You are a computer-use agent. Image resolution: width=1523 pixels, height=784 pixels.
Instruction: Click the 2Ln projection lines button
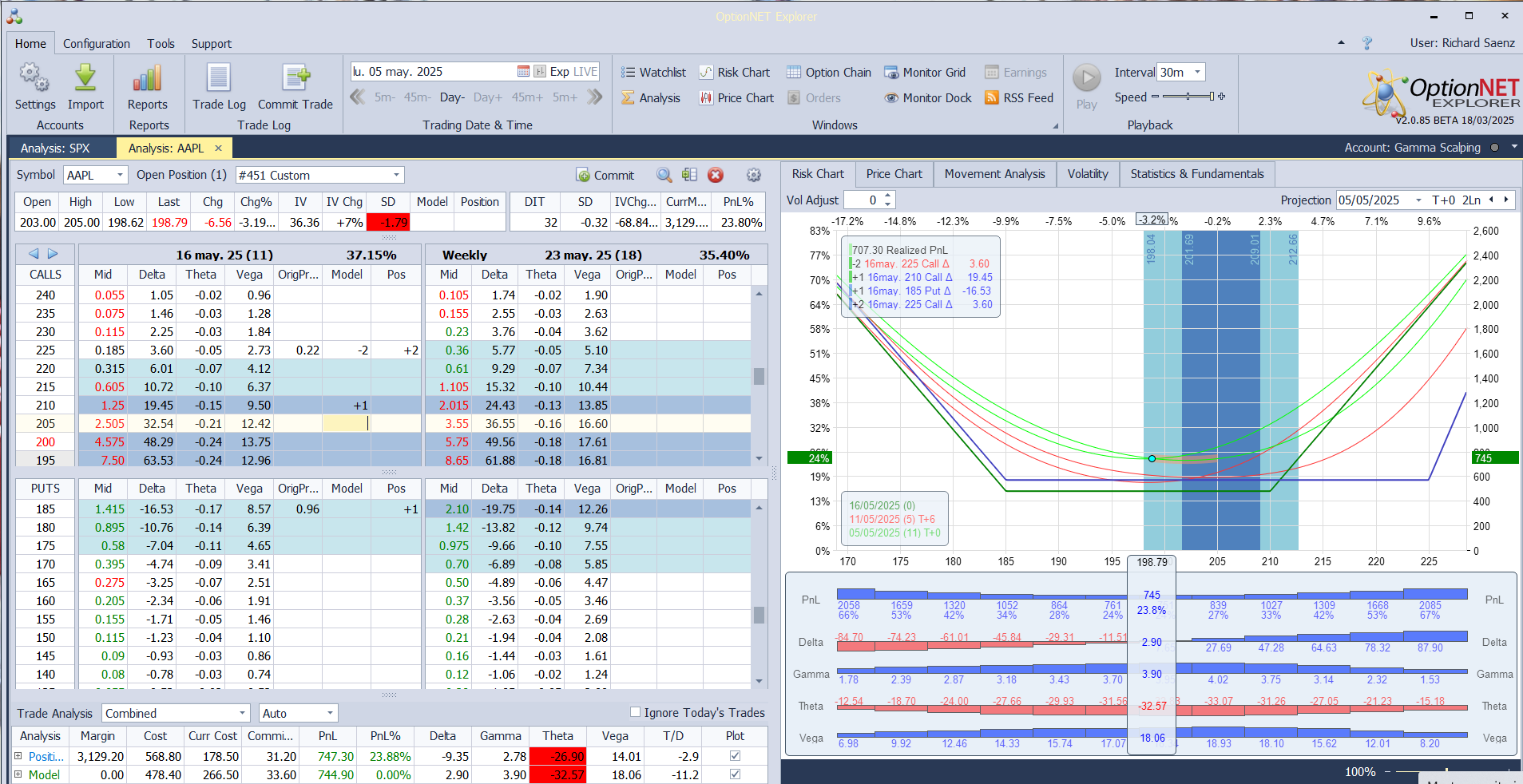pos(1472,200)
